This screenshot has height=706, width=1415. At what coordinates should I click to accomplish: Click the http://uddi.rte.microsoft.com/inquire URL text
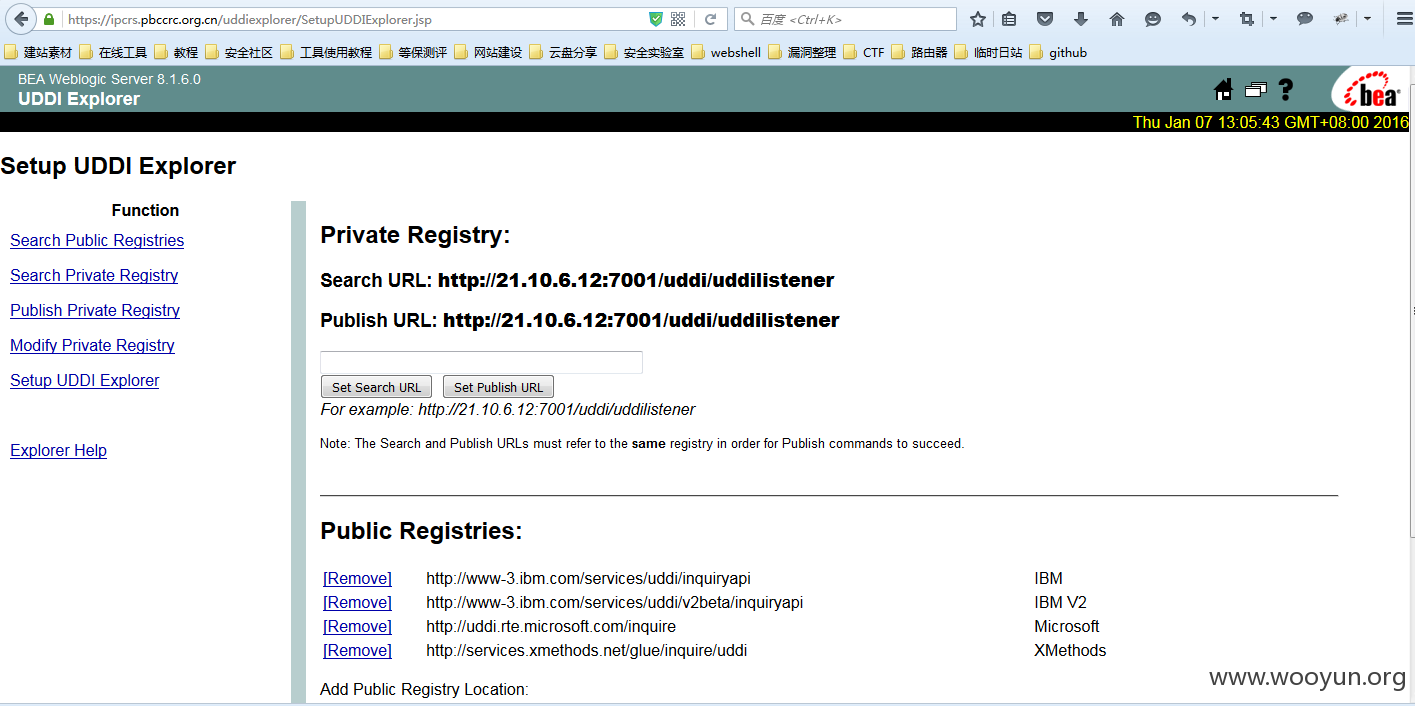[551, 626]
